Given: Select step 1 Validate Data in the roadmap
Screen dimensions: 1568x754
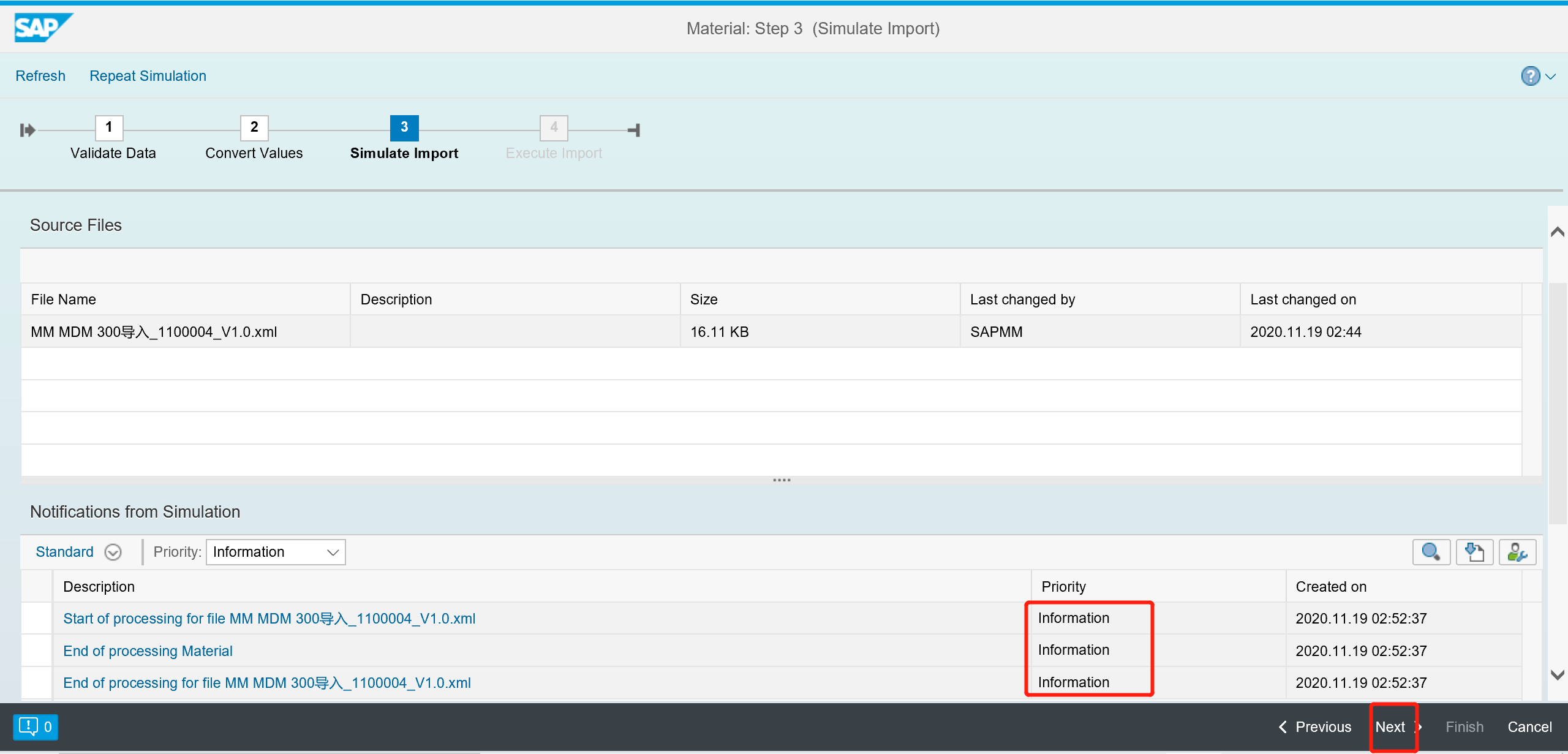Looking at the screenshot, I should pos(109,128).
